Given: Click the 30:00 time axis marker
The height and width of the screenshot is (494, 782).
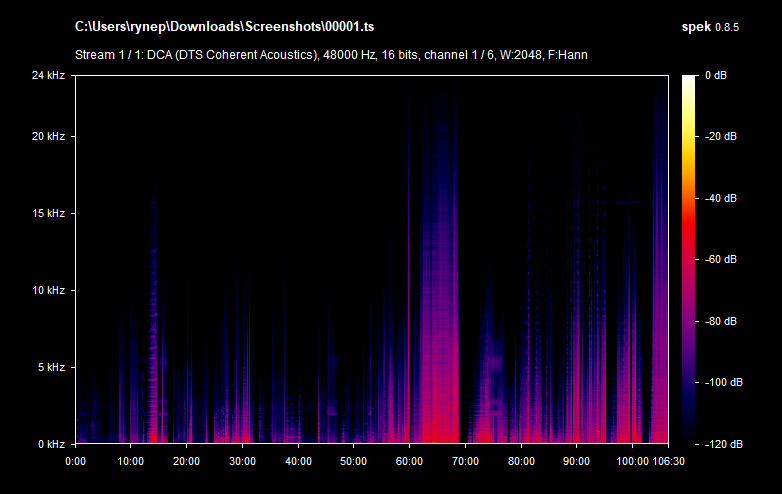Looking at the screenshot, I should 241,461.
